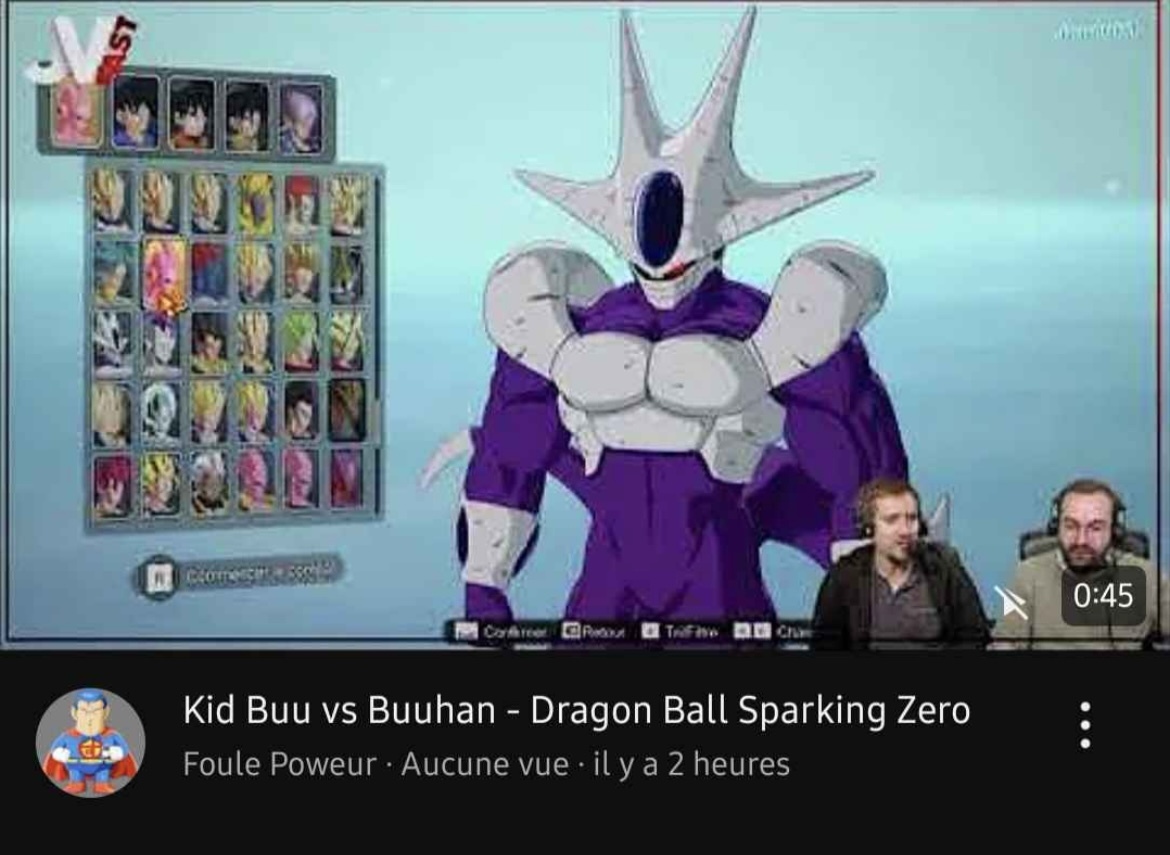Screen dimensions: 1170x855
Task: Click the Tri/Filtre prompt in game bar
Action: 681,631
